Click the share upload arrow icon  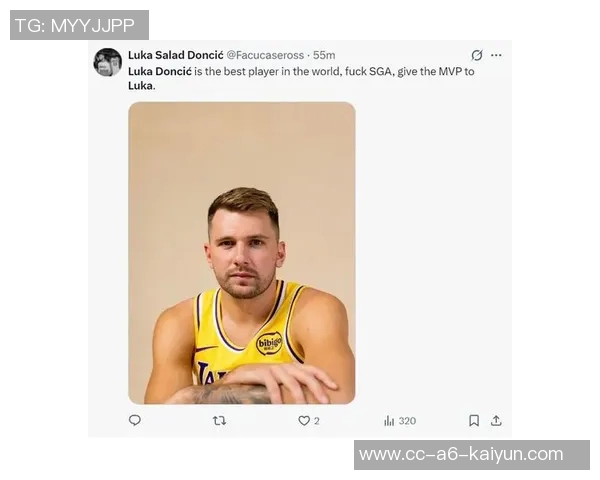496,421
